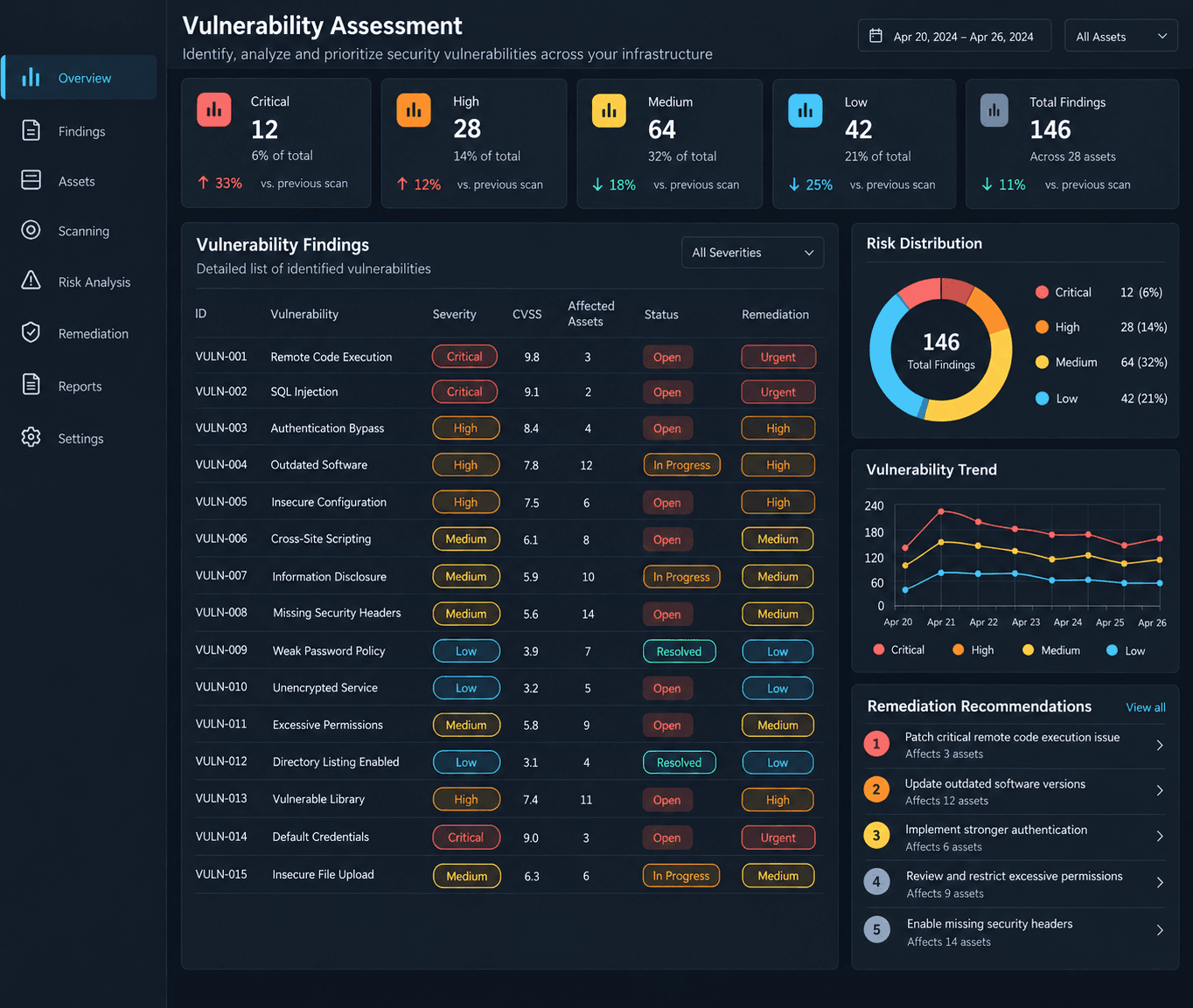The image size is (1193, 1008).
Task: Click numbered badge 4 in Remediation Recommendations
Action: tap(876, 881)
